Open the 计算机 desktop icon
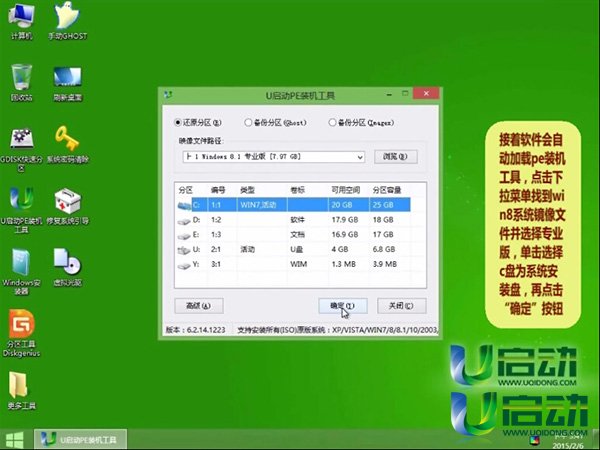 (x=21, y=21)
